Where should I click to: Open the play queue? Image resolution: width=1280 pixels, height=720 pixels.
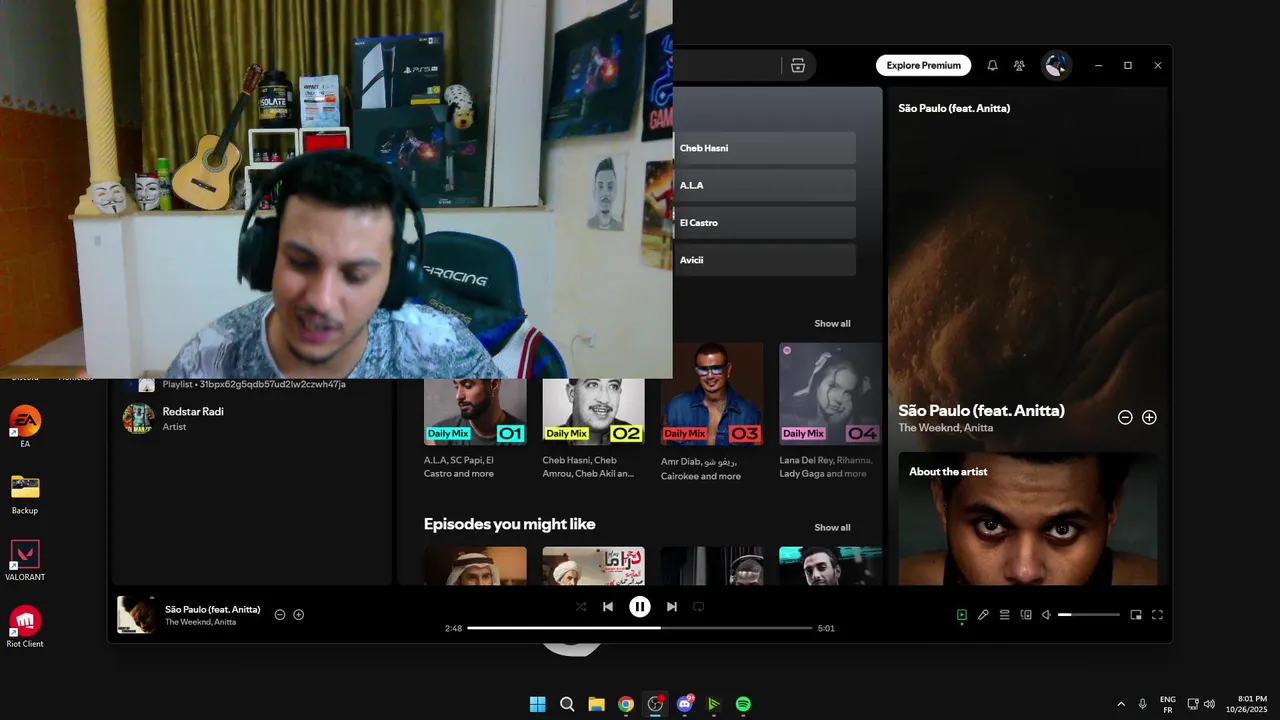(x=1005, y=615)
